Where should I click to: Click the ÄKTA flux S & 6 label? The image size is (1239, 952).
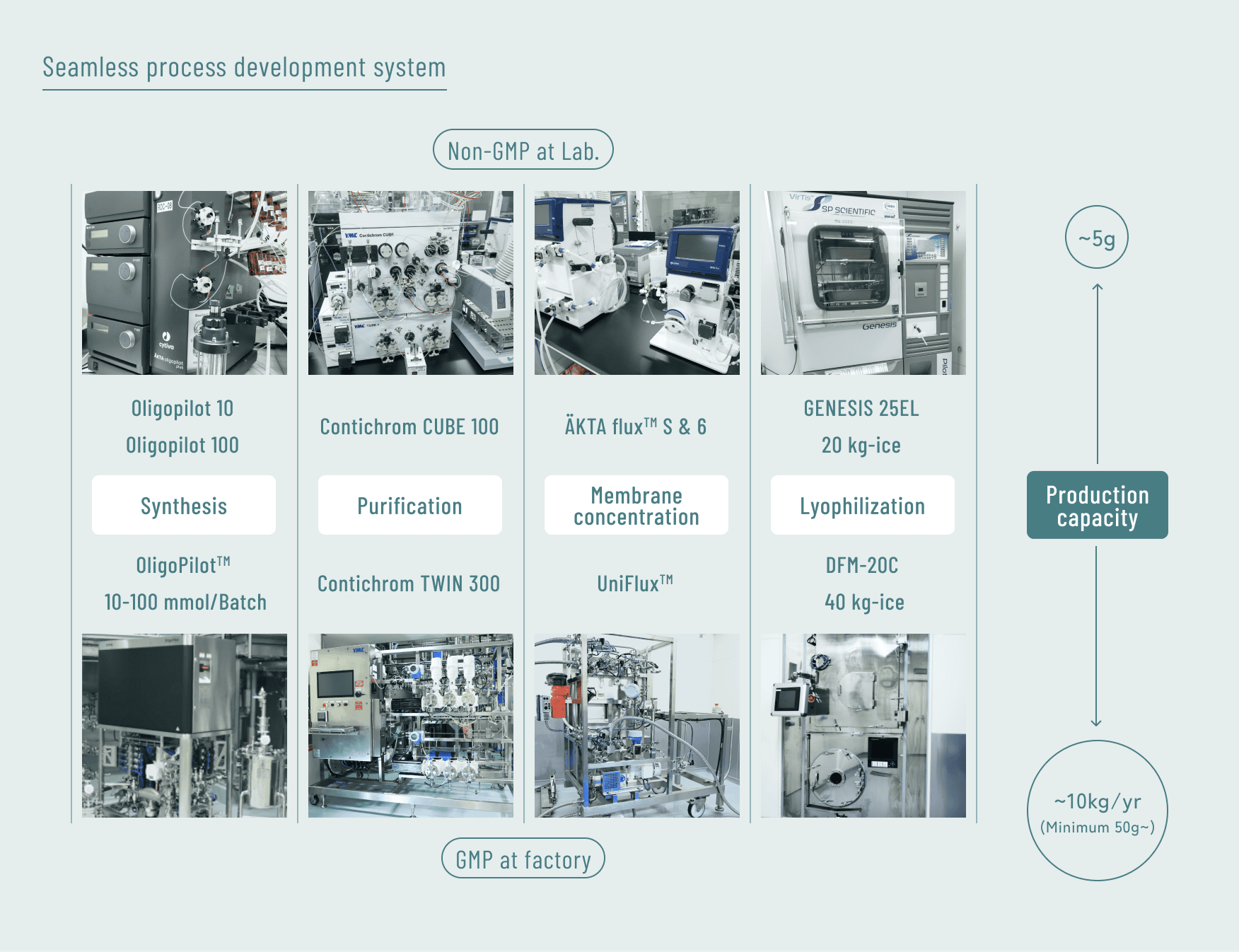[x=636, y=426]
